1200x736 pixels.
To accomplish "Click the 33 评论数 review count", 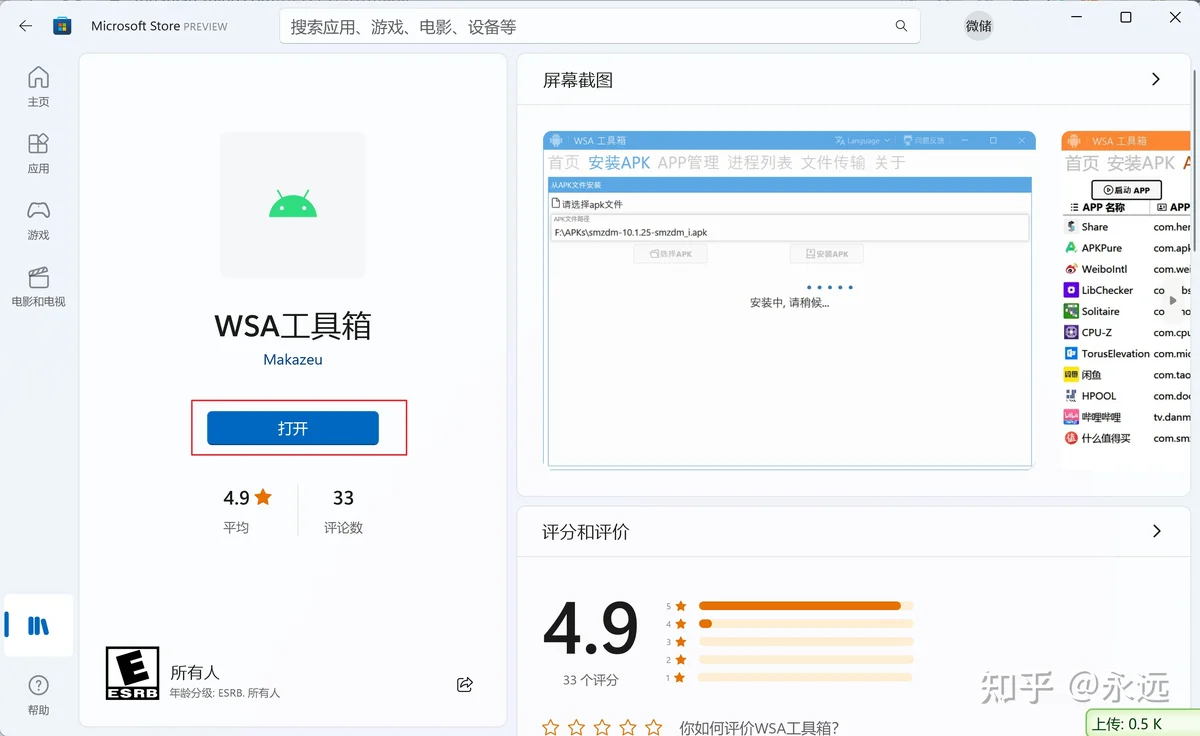I will pyautogui.click(x=343, y=510).
